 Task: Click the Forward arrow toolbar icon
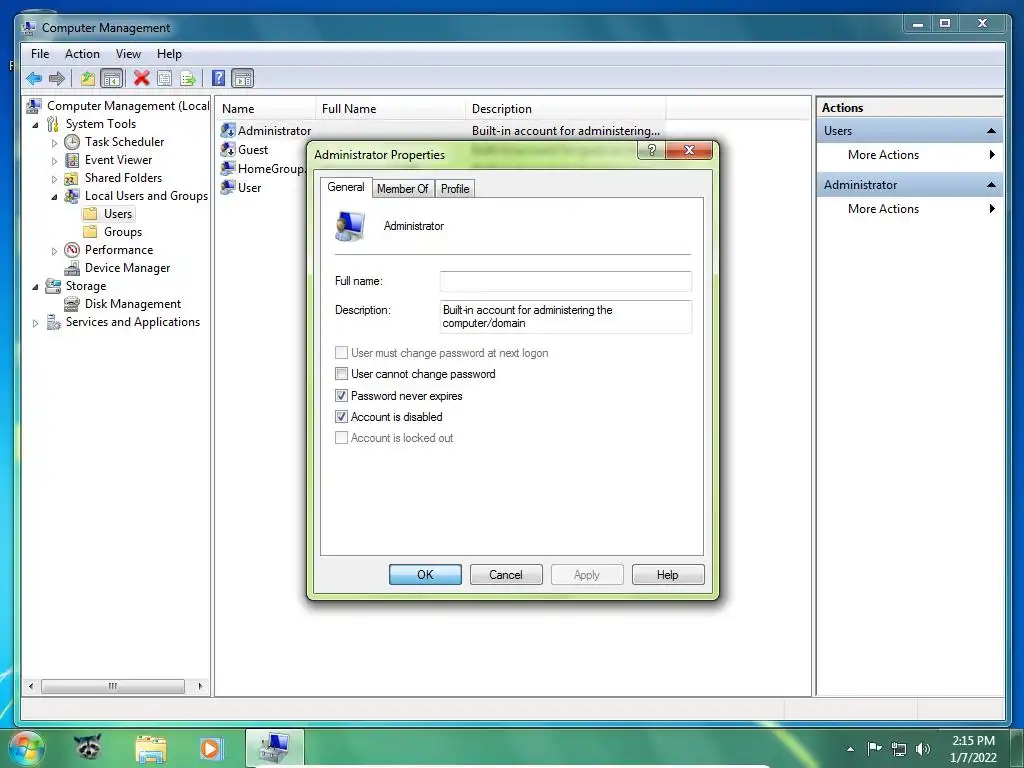pyautogui.click(x=57, y=79)
